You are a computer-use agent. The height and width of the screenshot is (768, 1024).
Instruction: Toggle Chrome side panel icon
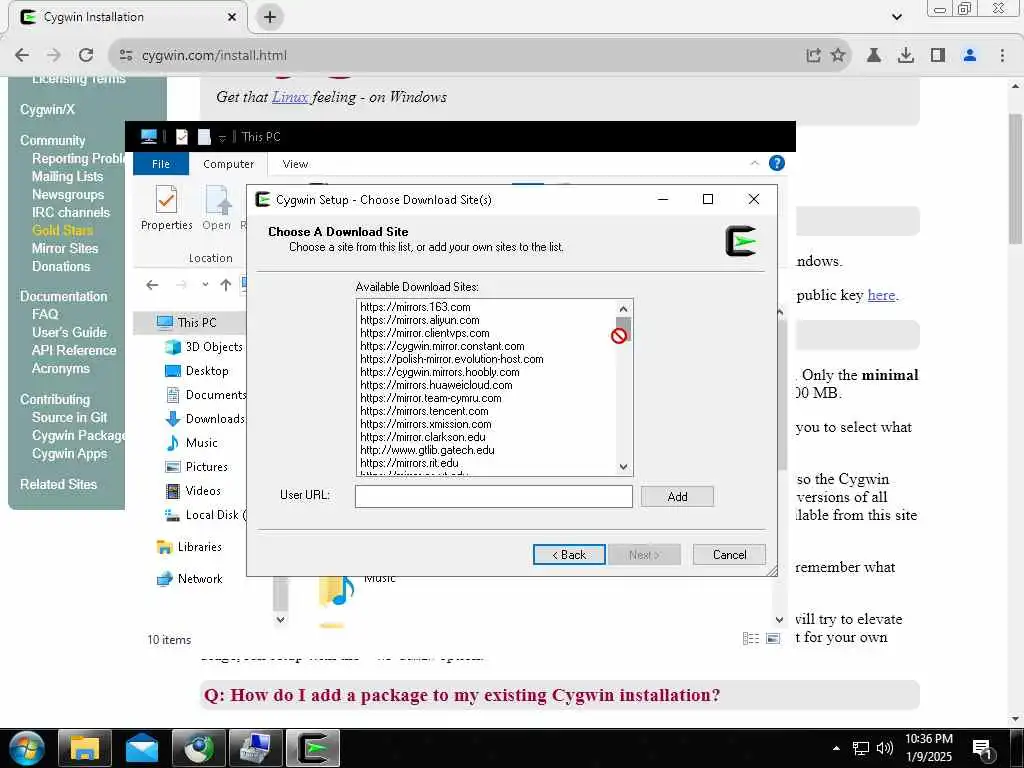[938, 56]
